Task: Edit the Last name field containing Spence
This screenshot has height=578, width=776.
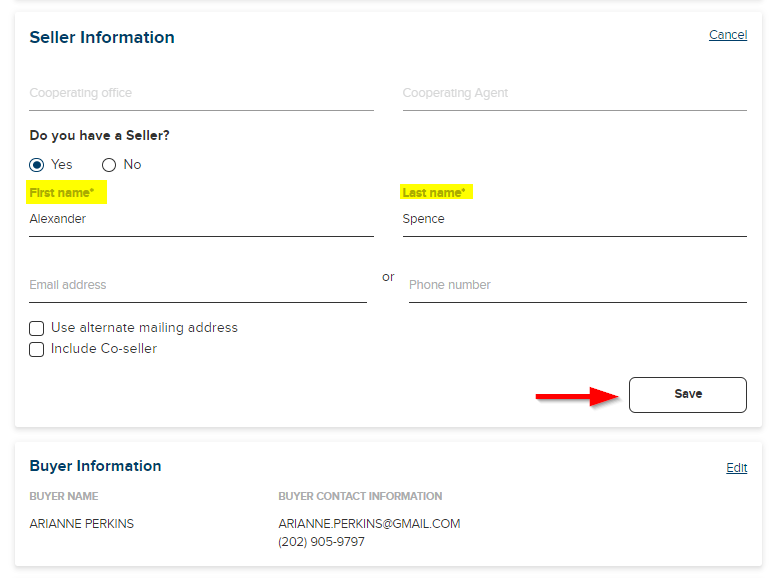Action: coord(575,219)
